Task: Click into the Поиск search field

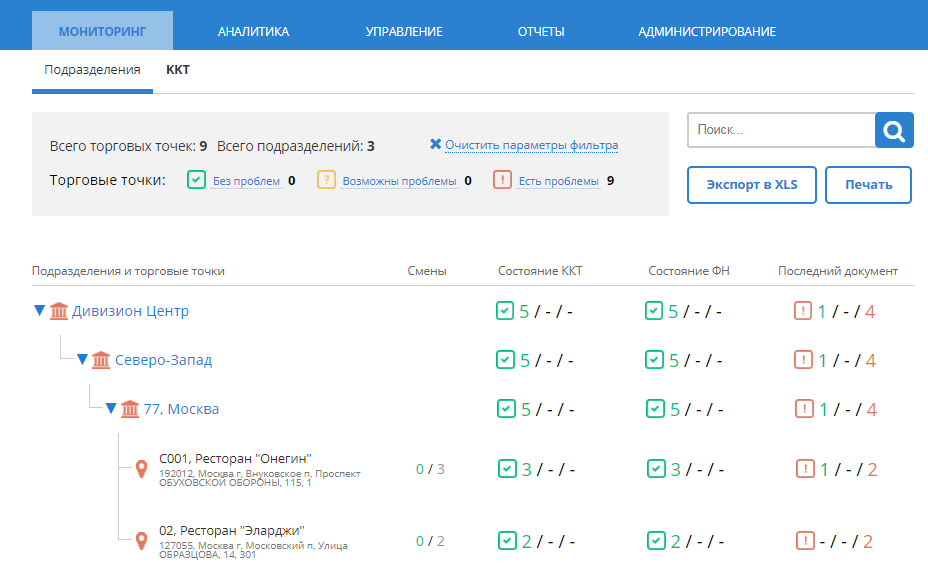Action: pyautogui.click(x=780, y=130)
